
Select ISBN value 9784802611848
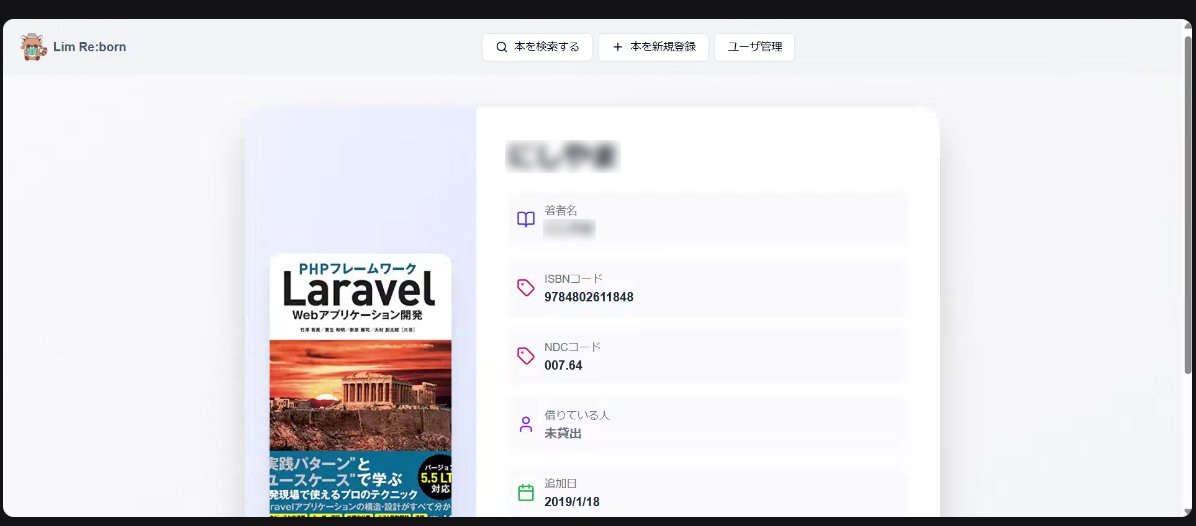pyautogui.click(x=589, y=297)
